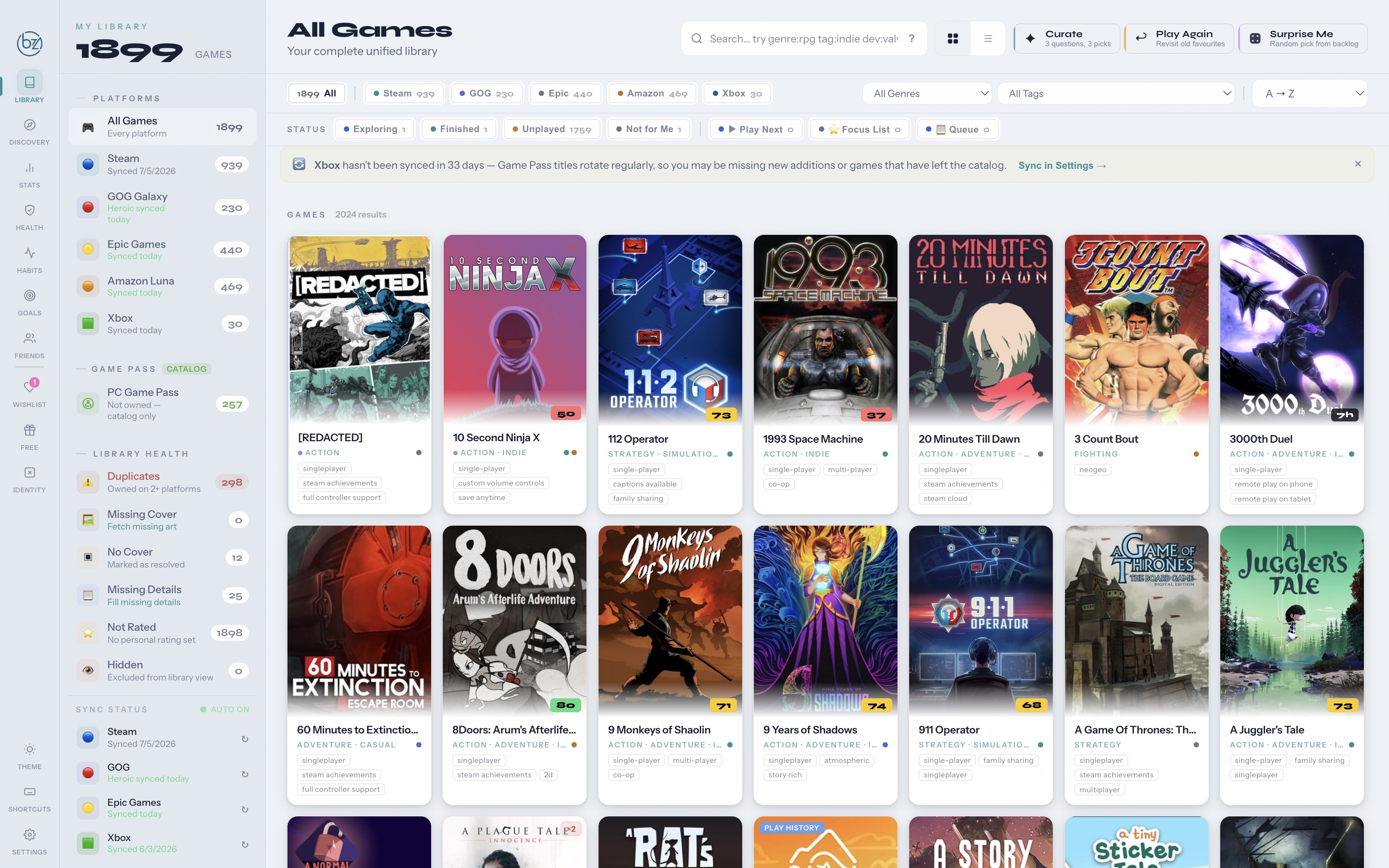Click the Duplicates warning icon
Viewport: 1389px width, 868px height.
coord(88,482)
